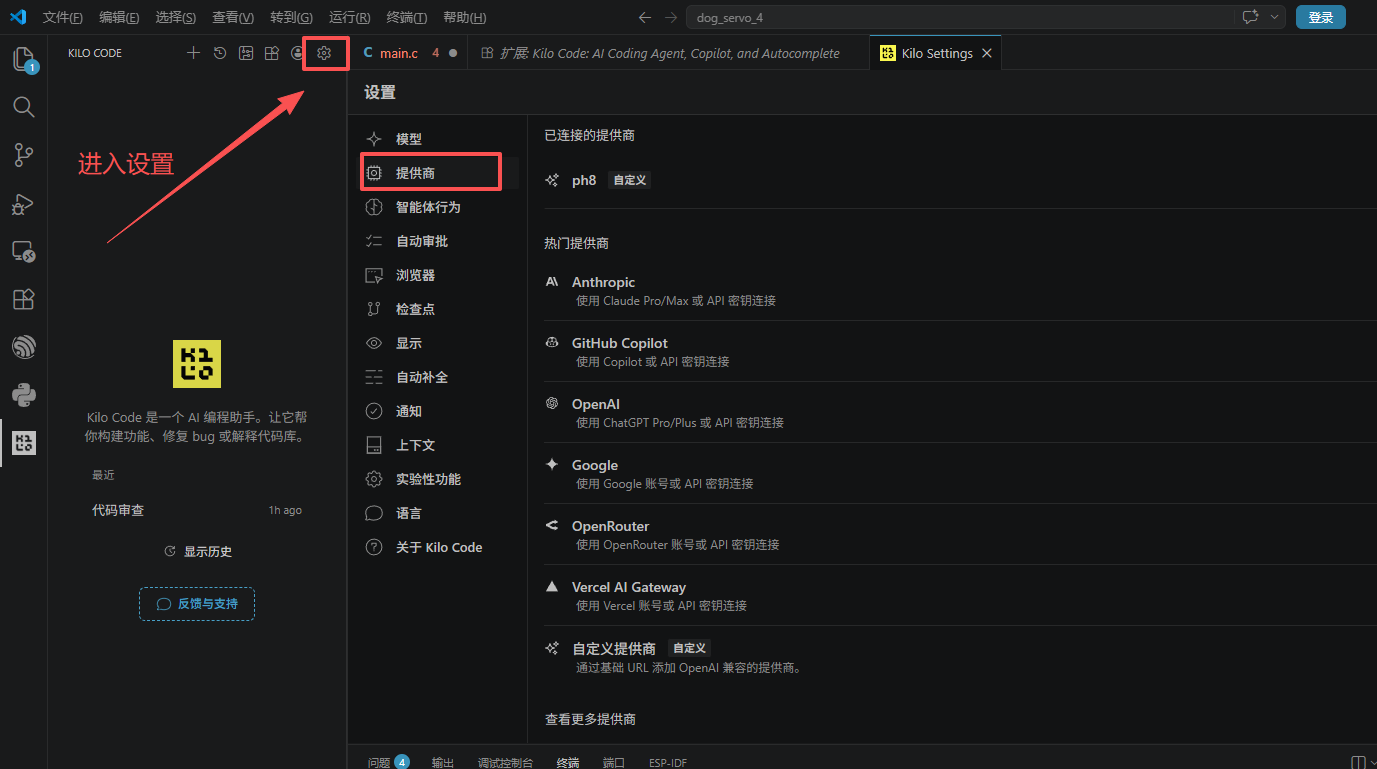1377x769 pixels.
Task: Start a new Kilo Code task with plus icon
Action: 194,53
